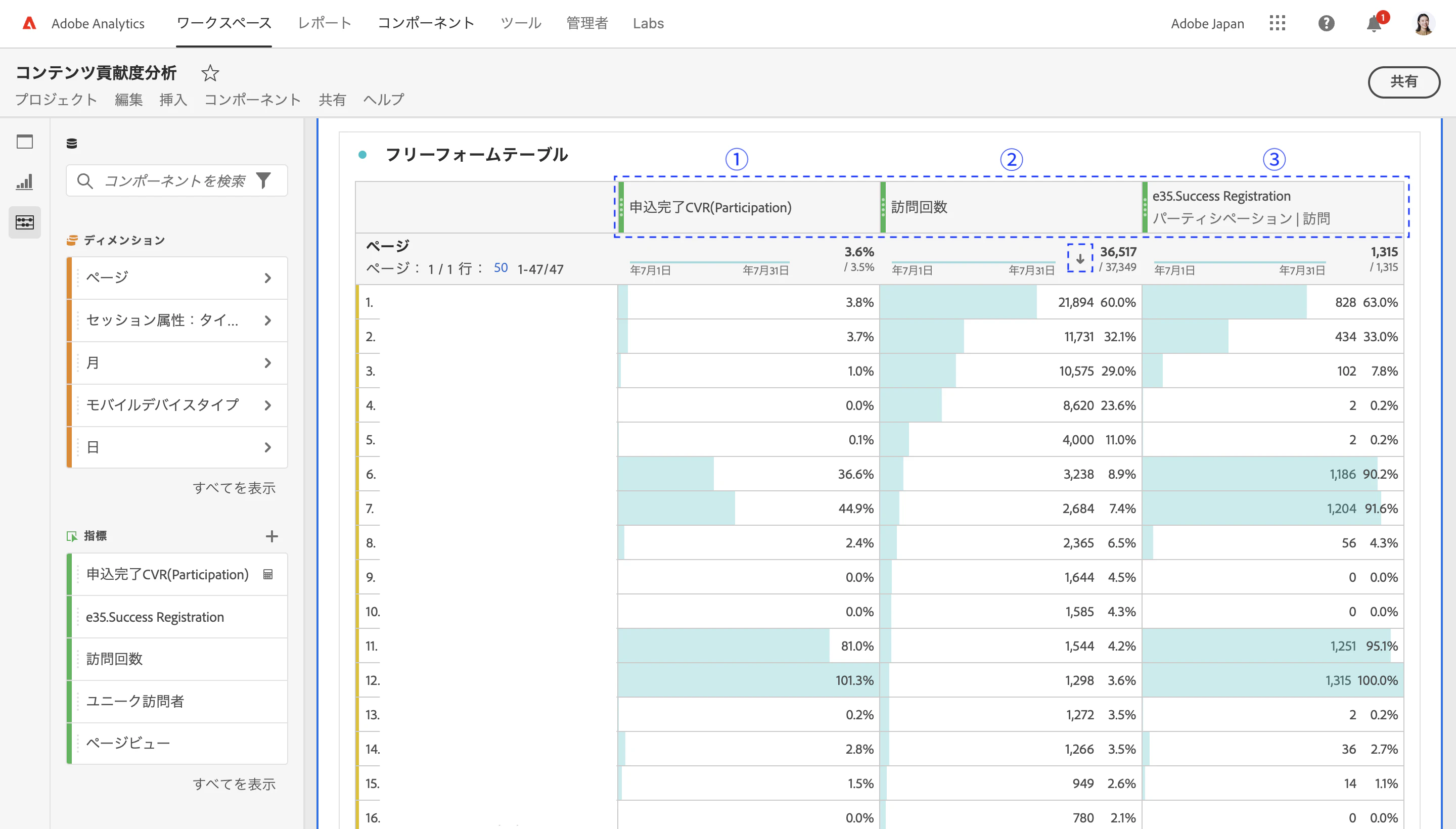Image resolution: width=1456 pixels, height=829 pixels.
Task: Click cell value 21,894 in row 1
Action: (x=1076, y=302)
